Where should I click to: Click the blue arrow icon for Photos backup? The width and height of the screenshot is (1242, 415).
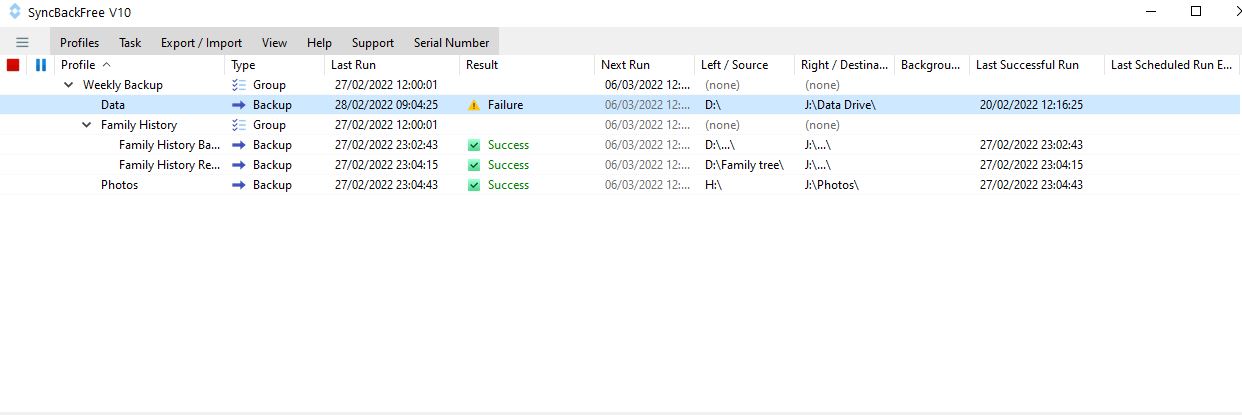pyautogui.click(x=239, y=185)
